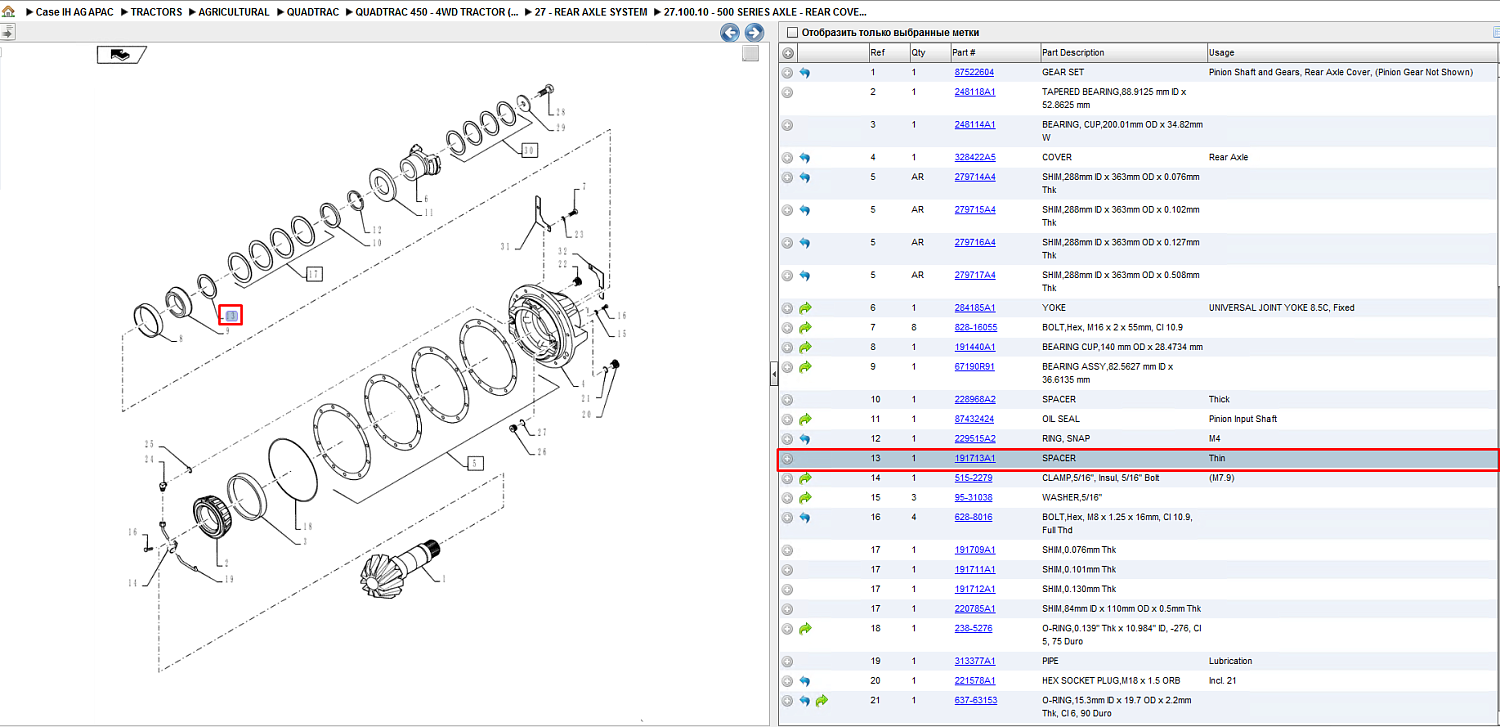
Task: Click the green arrow on the BEARING CUP row
Action: pyautogui.click(x=805, y=347)
